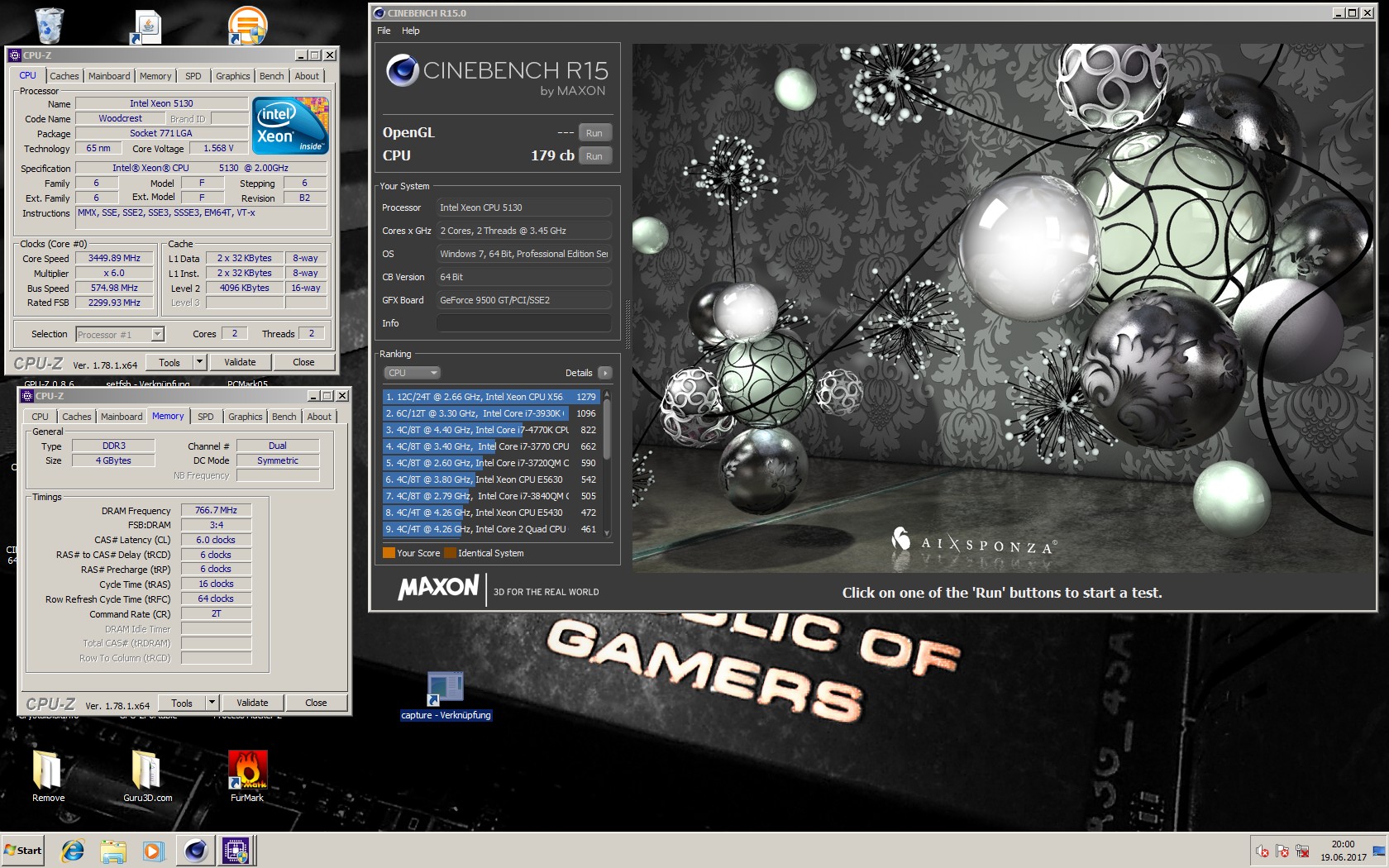The width and height of the screenshot is (1389, 868).
Task: Click Tools button in upper CPU-Z
Action: tap(169, 362)
